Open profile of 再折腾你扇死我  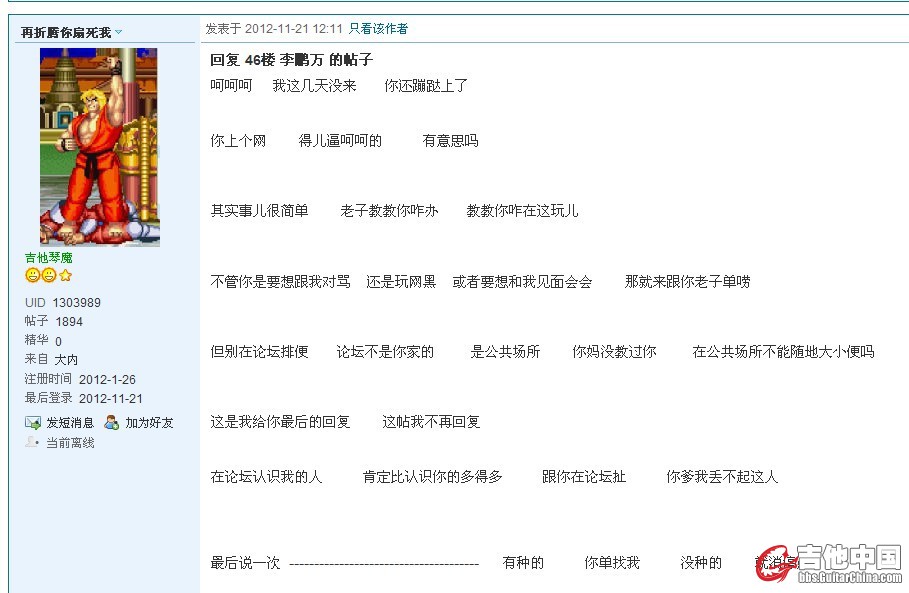click(x=66, y=32)
